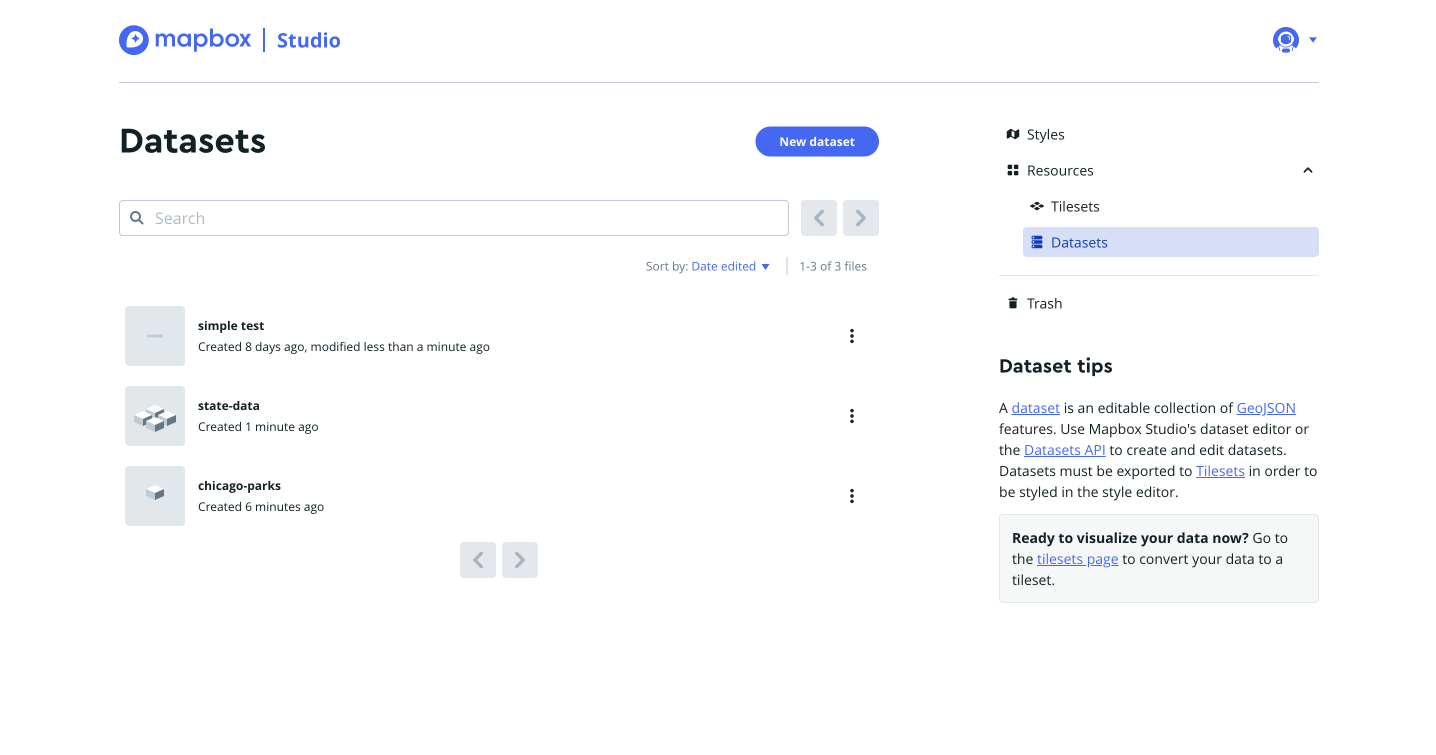Go to next page below the list
Viewport: 1436px width, 755px height.
tap(520, 560)
